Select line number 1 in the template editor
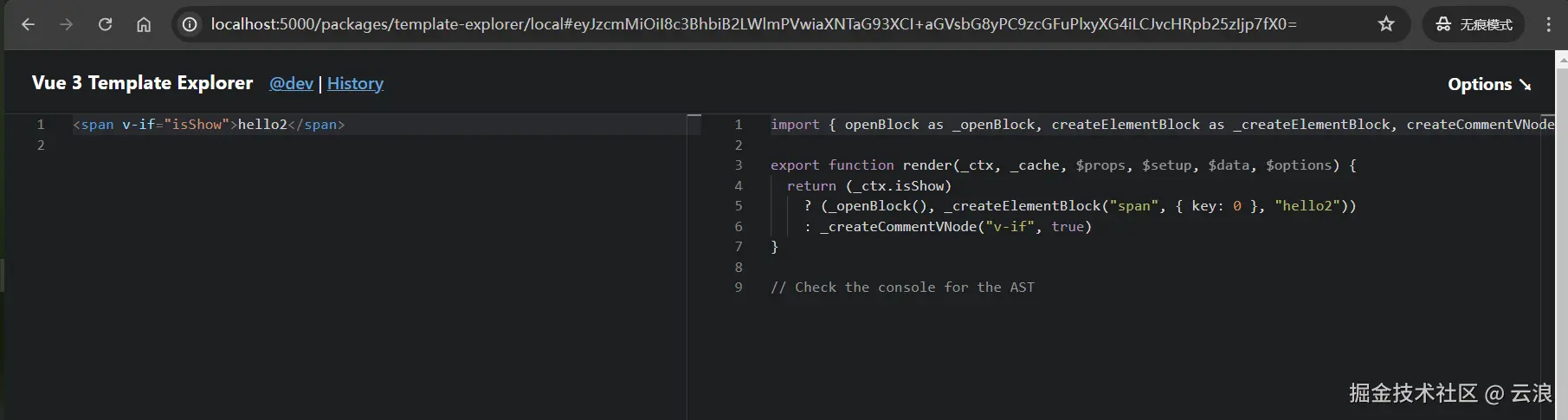 click(40, 125)
